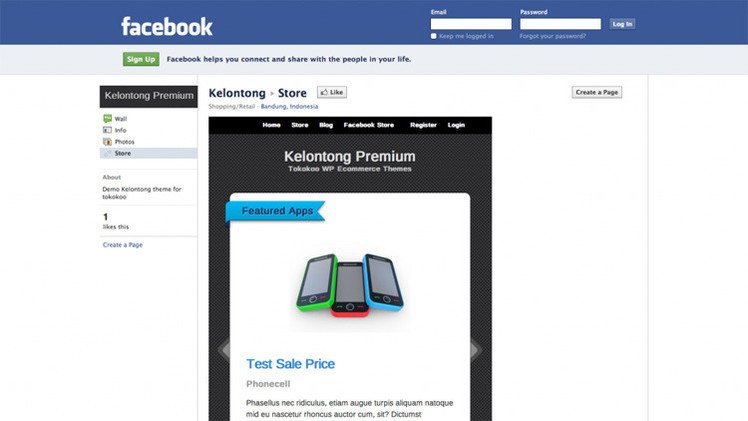Open Blog in store navigation menu
Viewport: 748px width, 421px height.
[x=326, y=125]
